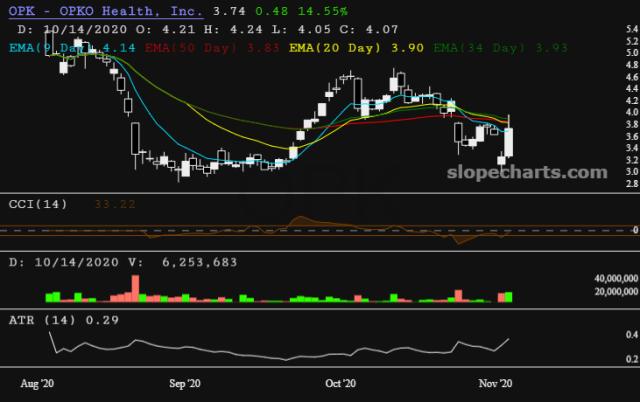Click the CCI(14) indicator label
Screen dimensions: 640x402
[x=39, y=204]
